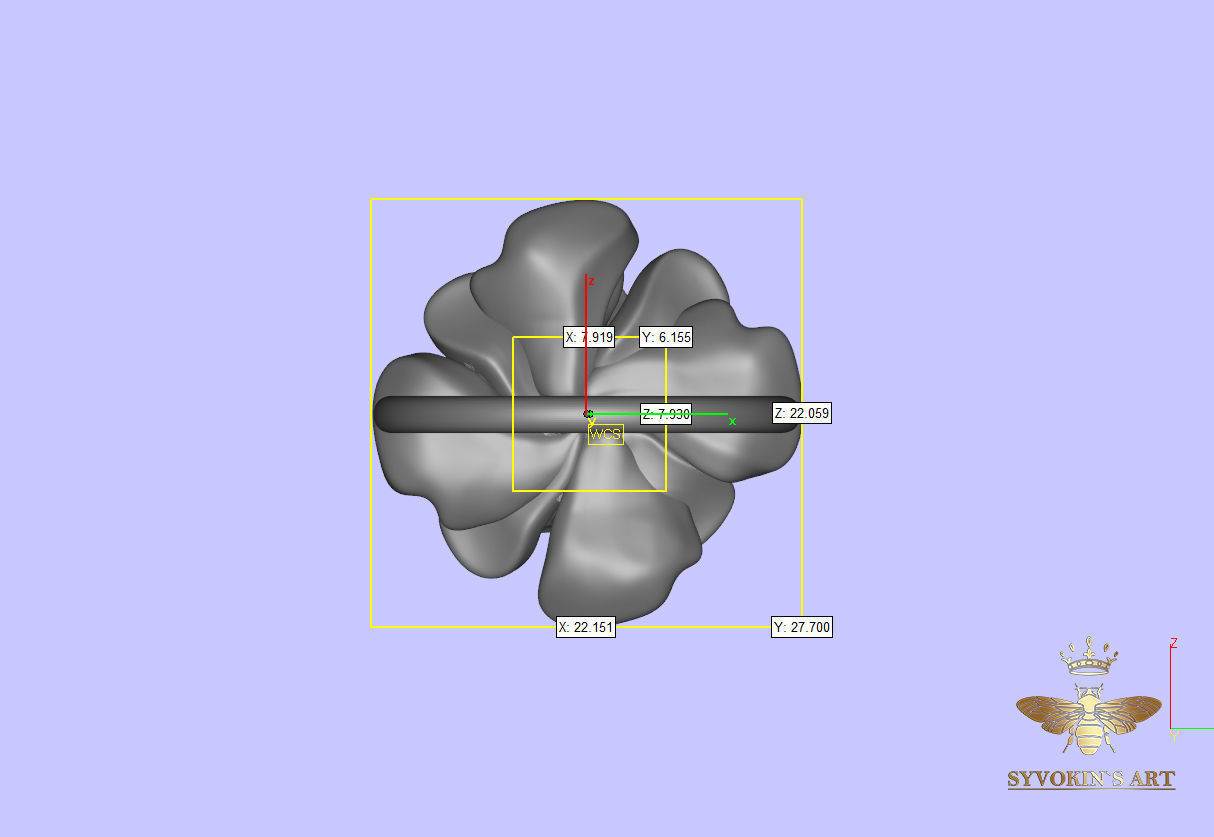Screen dimensions: 1214x837
Task: Click the "X: 22.151" dimension label
Action: tap(585, 627)
